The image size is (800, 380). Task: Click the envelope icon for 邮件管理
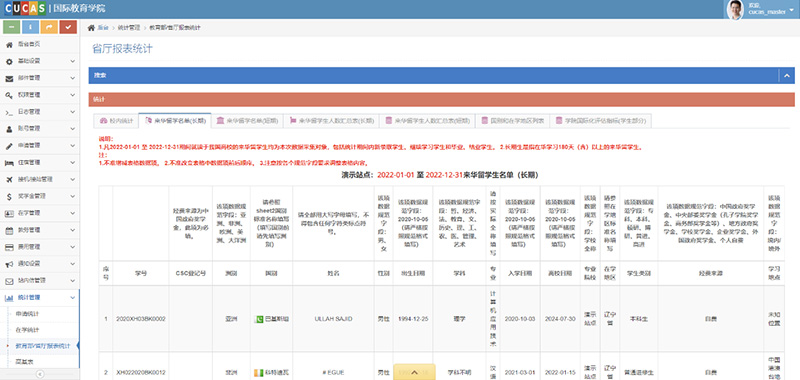click(9, 78)
